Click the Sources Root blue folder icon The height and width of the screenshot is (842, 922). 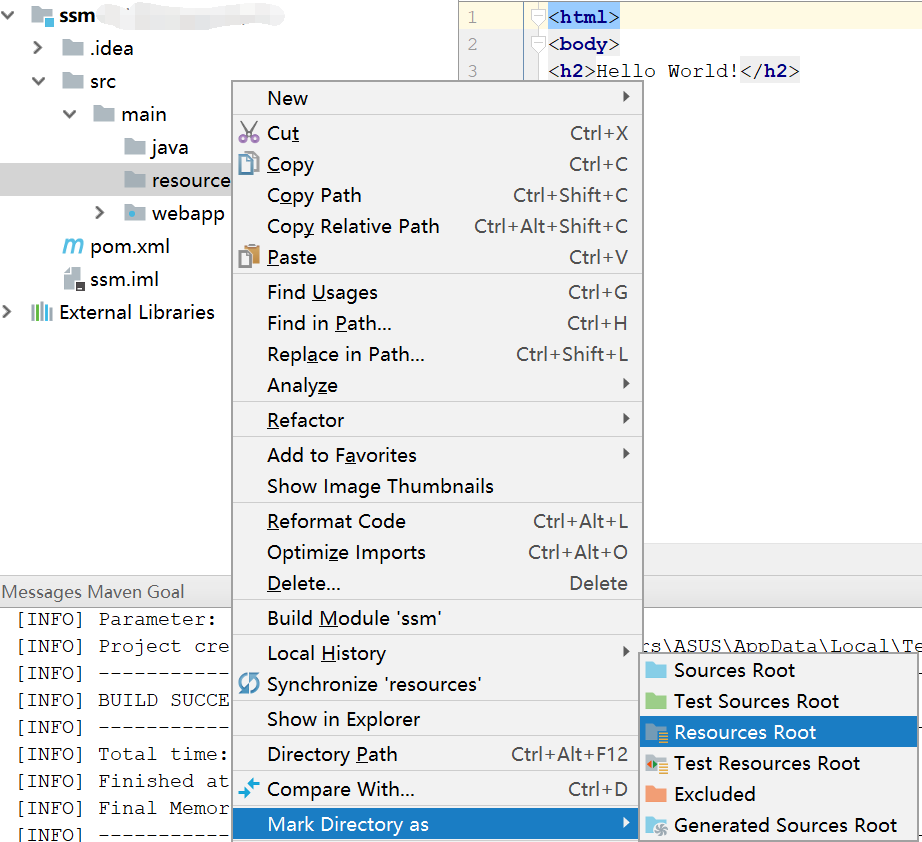click(656, 670)
